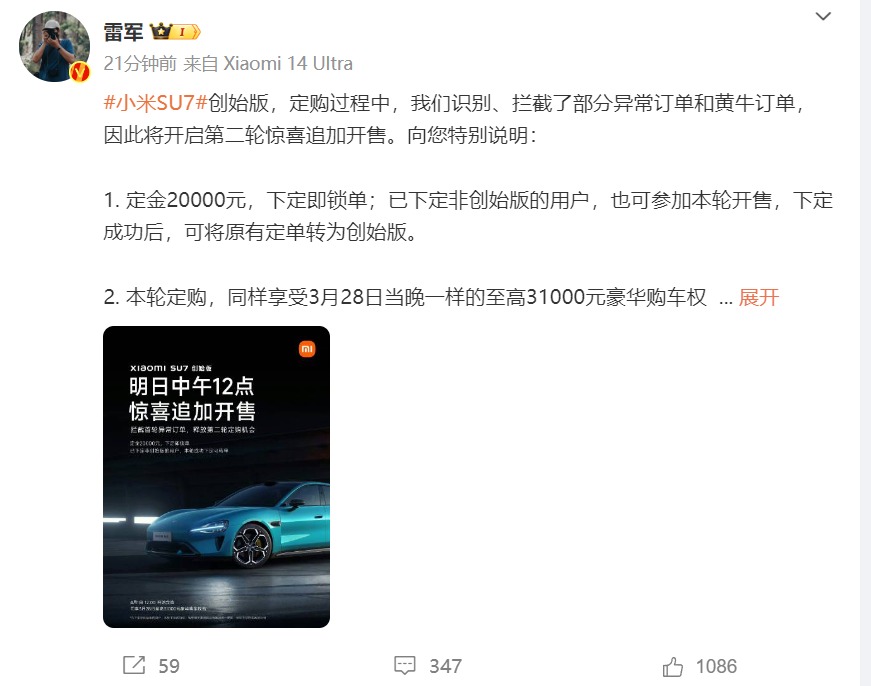The height and width of the screenshot is (686, 871).
Task: Click the 明日中午12点 poster headline
Action: tap(191, 386)
